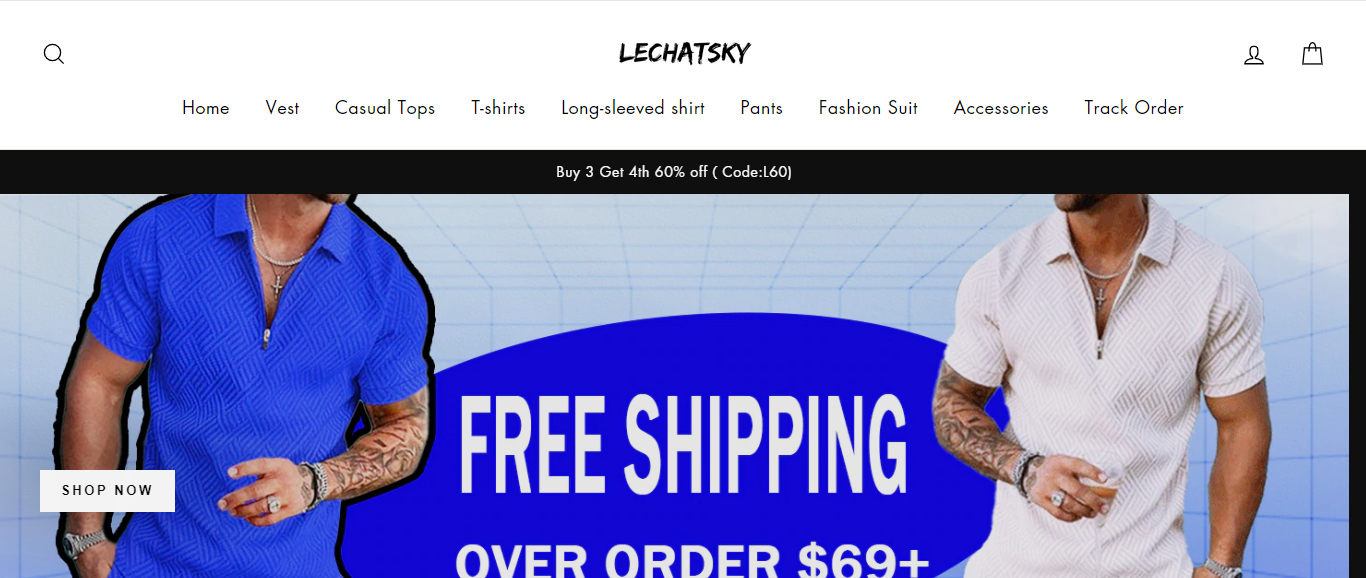Open the Long-sleeved shirt category
The image size is (1366, 578).
click(633, 108)
